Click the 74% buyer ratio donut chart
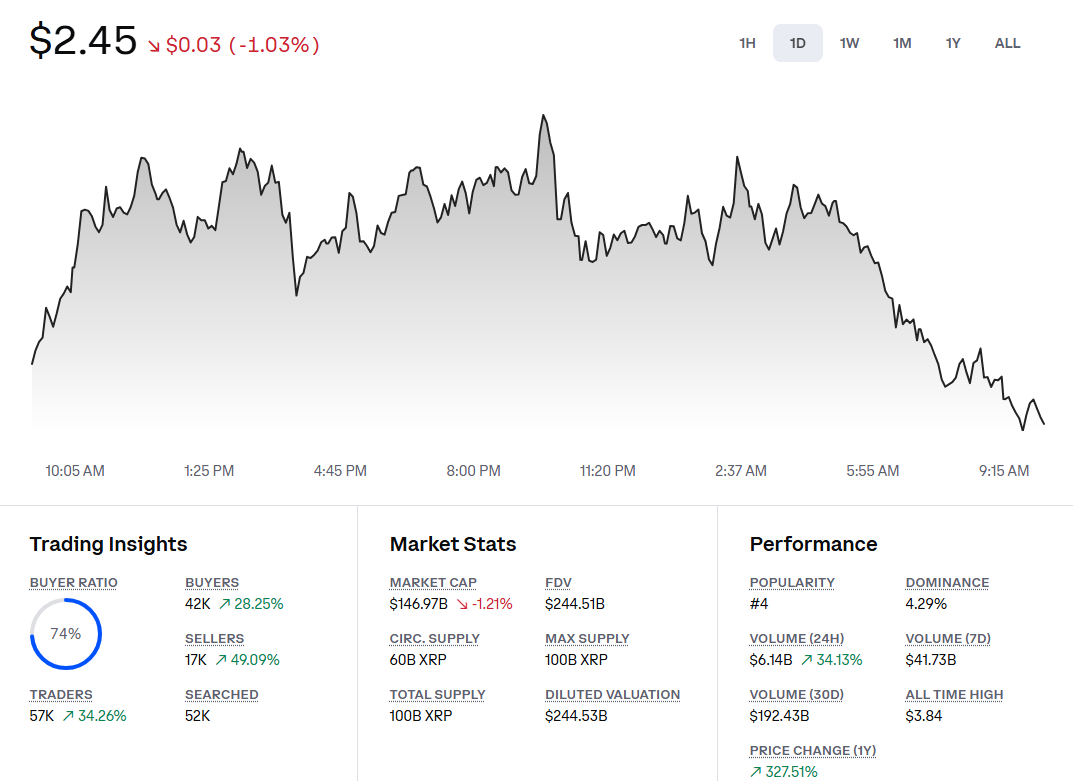 click(x=65, y=633)
